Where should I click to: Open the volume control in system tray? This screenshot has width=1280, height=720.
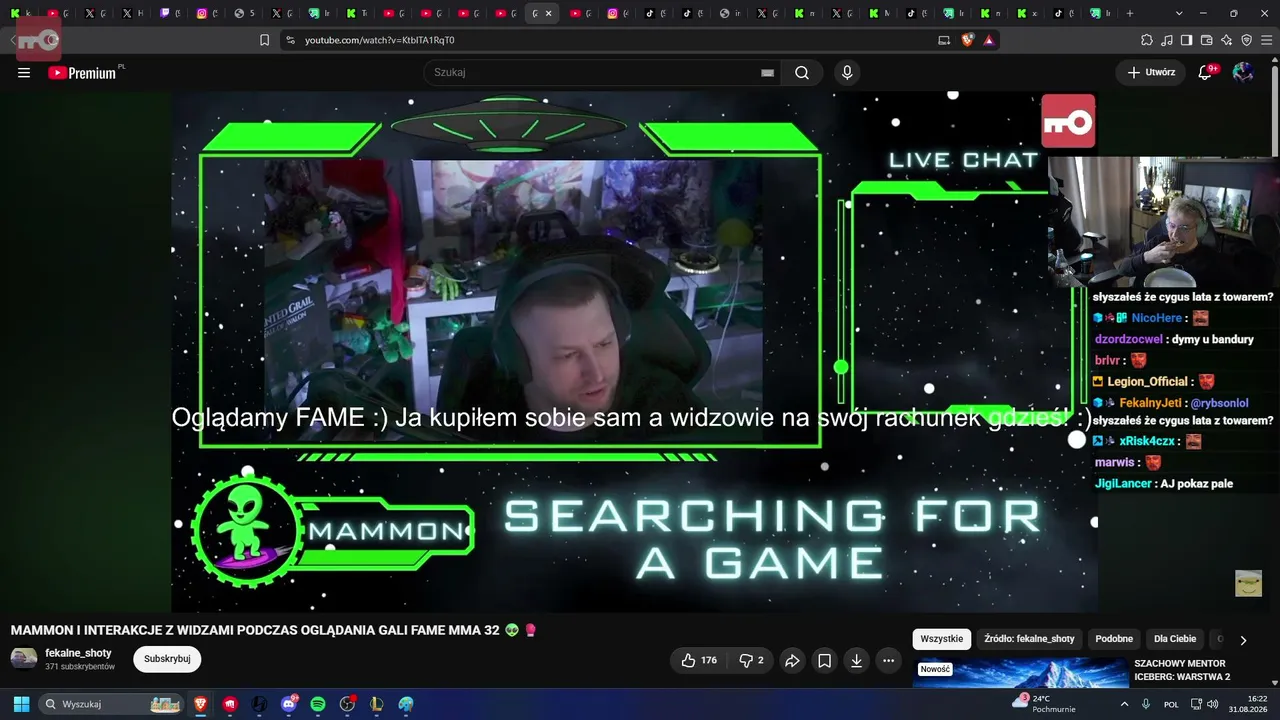(x=1212, y=704)
